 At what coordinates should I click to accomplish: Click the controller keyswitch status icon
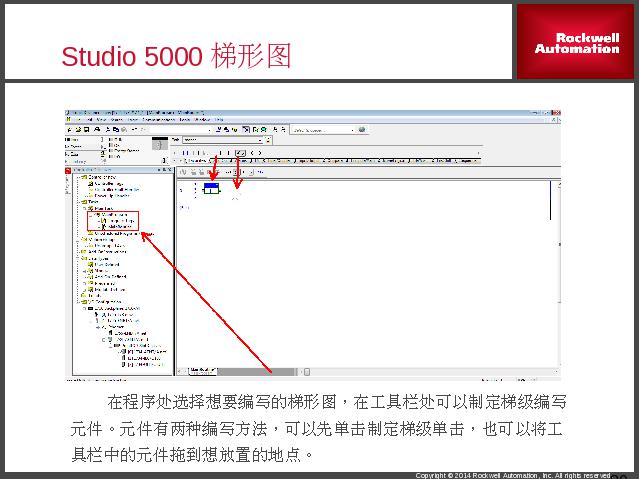pyautogui.click(x=160, y=144)
